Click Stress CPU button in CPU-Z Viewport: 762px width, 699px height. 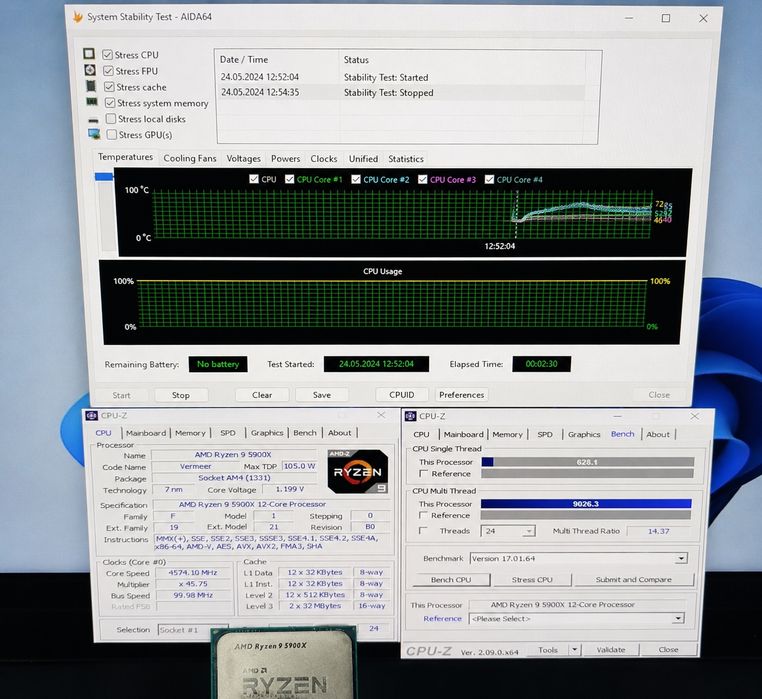pos(532,579)
